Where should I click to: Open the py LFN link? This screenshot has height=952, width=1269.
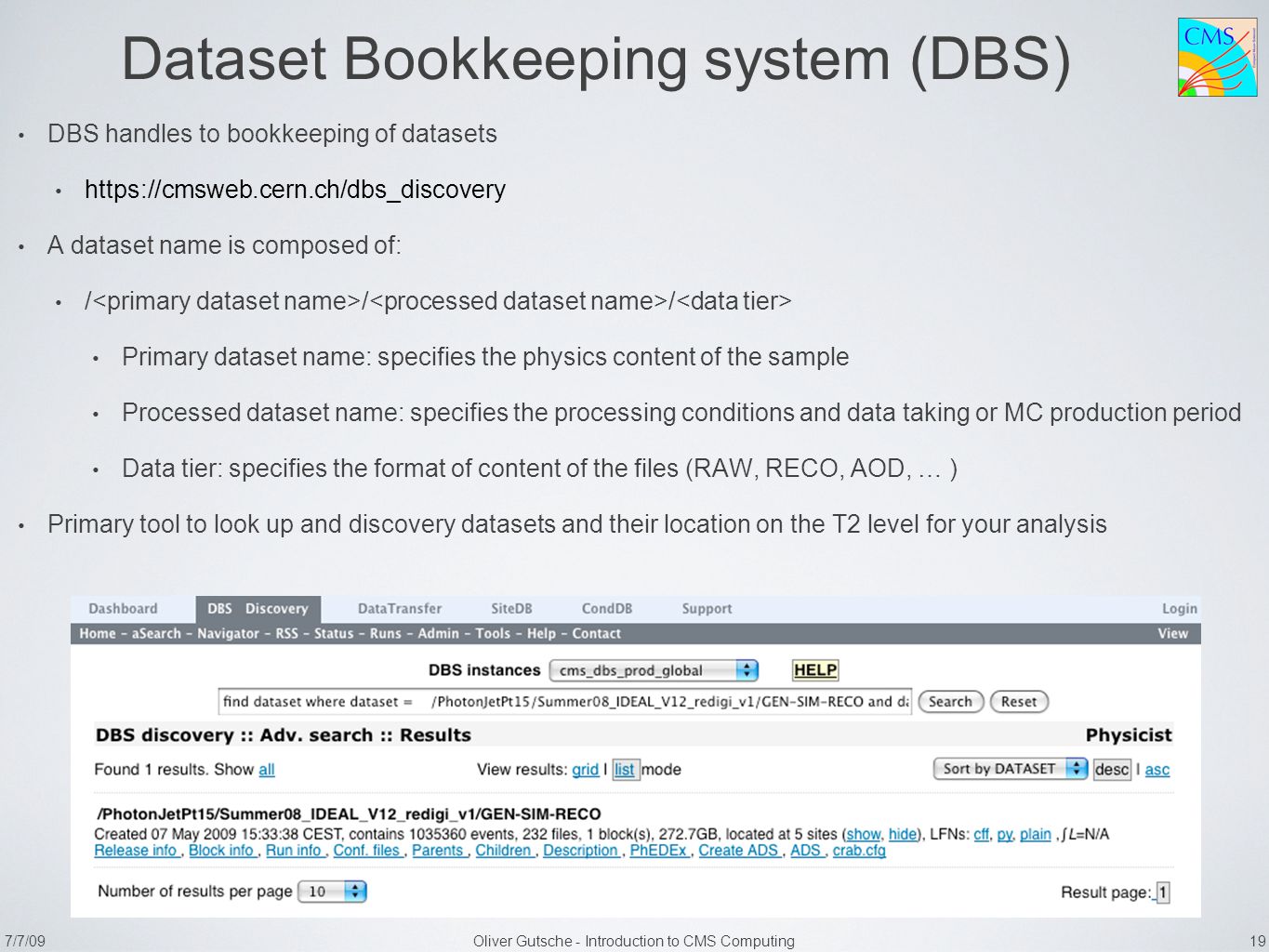(x=1004, y=834)
